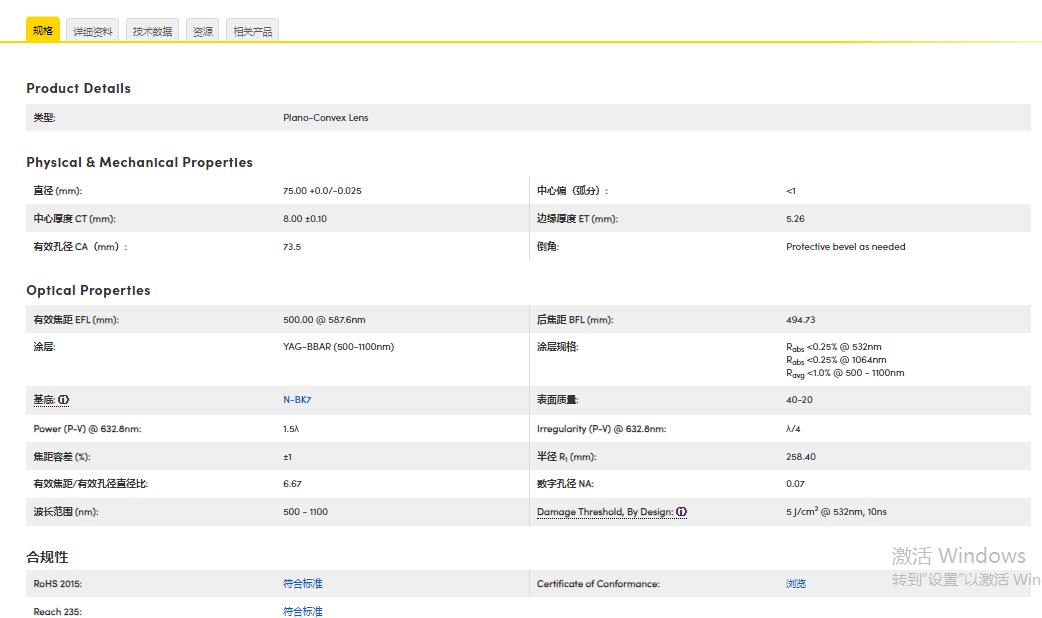Switch to the 规格 tab
Viewport: 1042px width, 618px height.
pos(43,31)
